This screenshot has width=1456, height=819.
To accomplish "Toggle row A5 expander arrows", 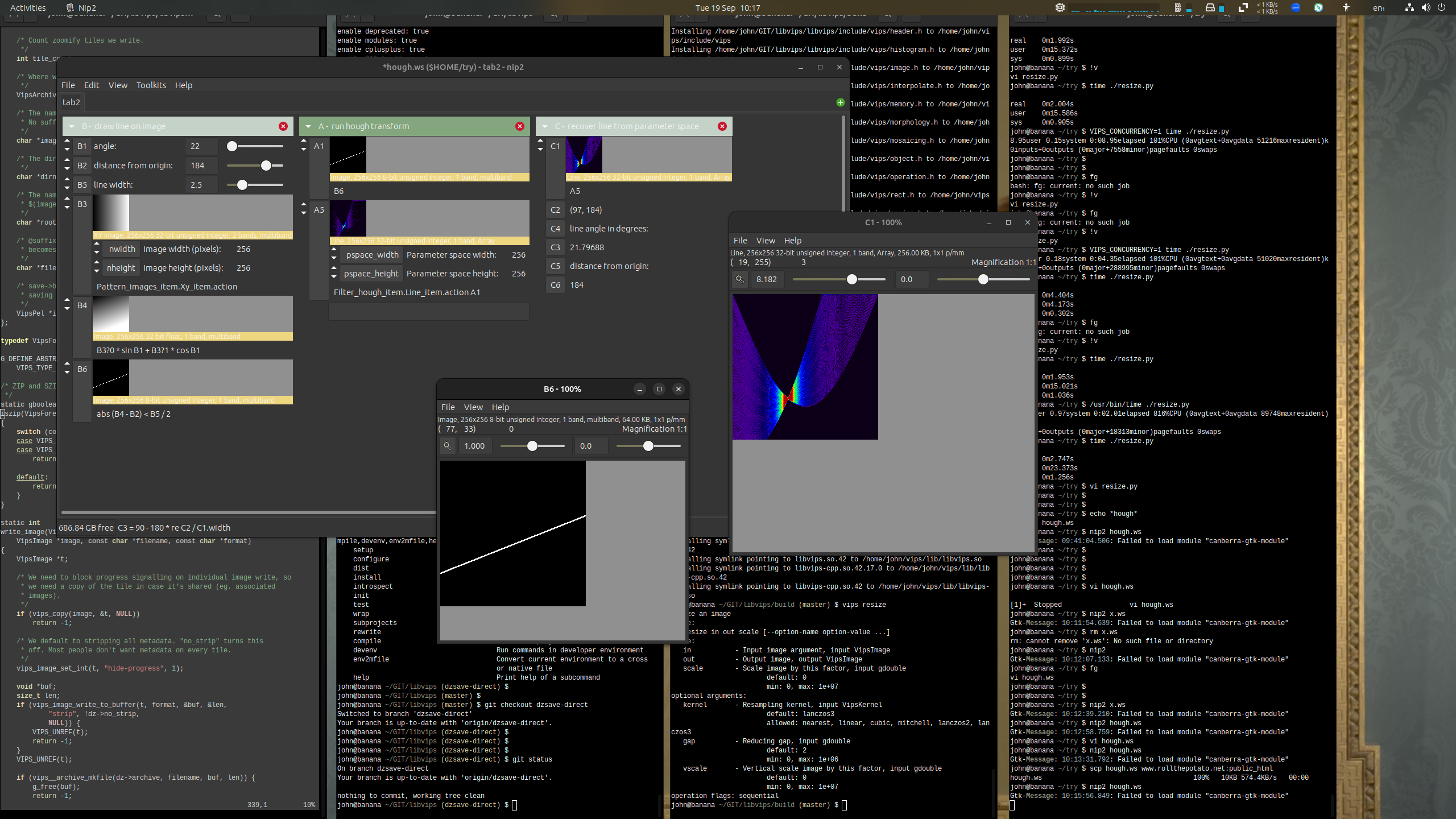I will coord(304,209).
